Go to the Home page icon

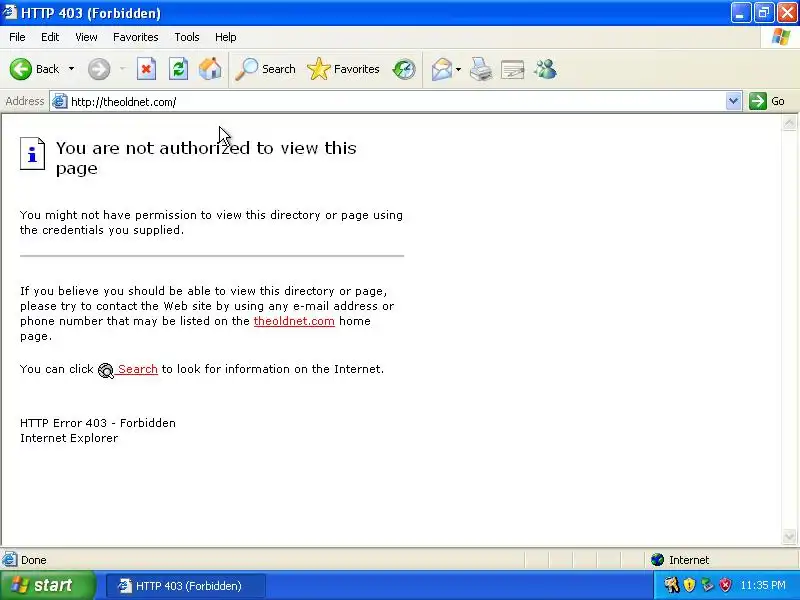pos(210,69)
